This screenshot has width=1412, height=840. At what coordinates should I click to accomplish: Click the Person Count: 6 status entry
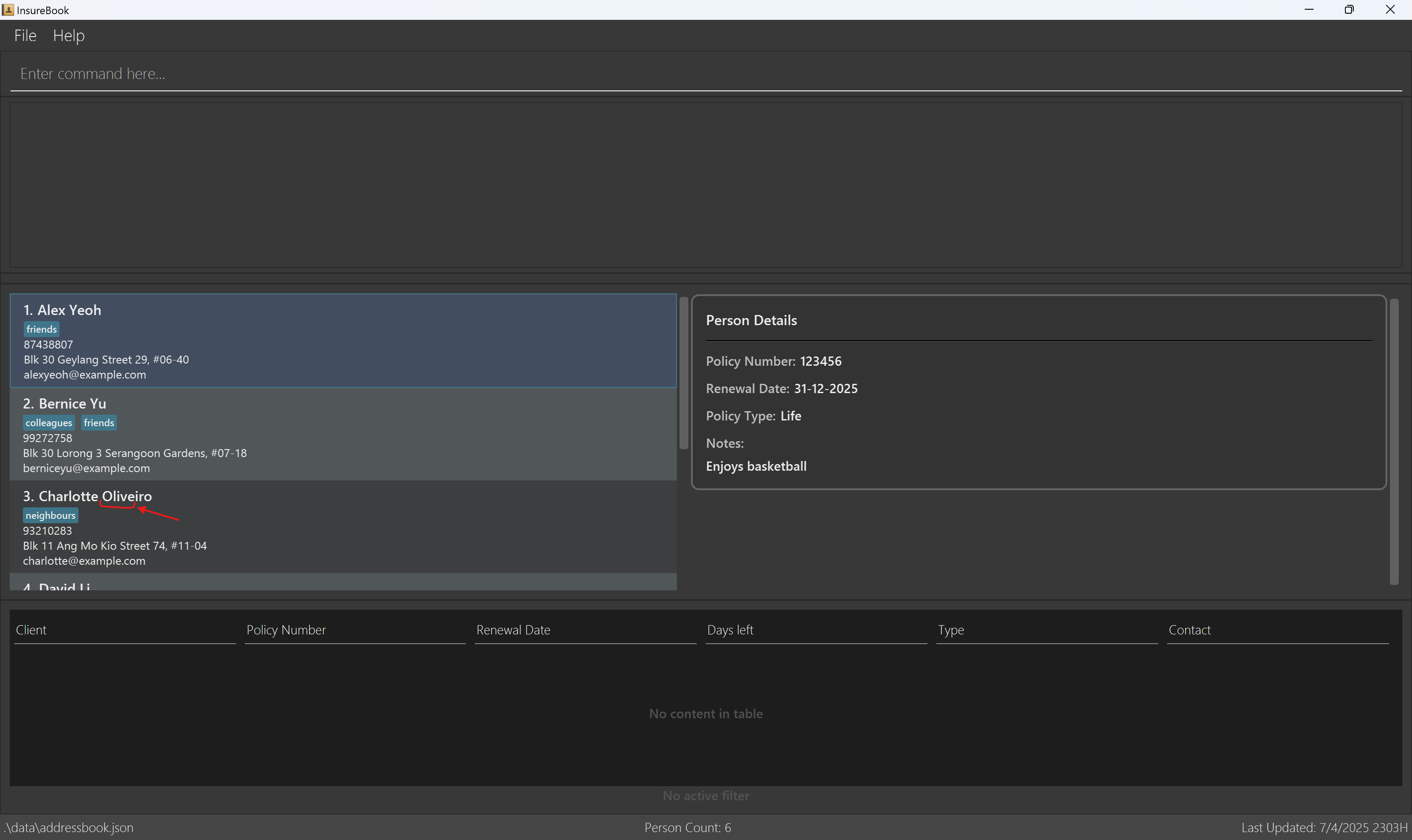pos(687,828)
